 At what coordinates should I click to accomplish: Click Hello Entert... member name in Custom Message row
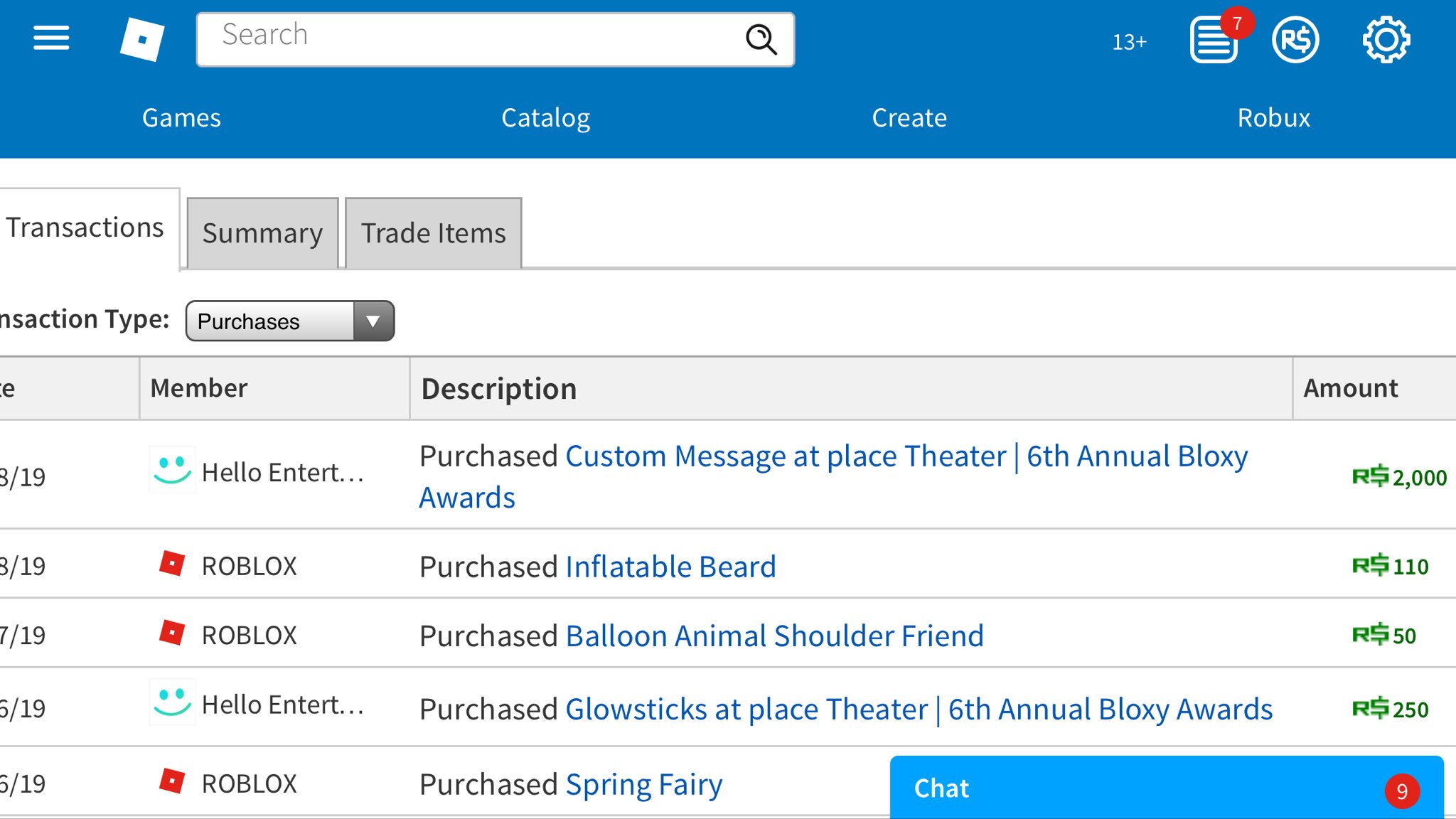[283, 472]
